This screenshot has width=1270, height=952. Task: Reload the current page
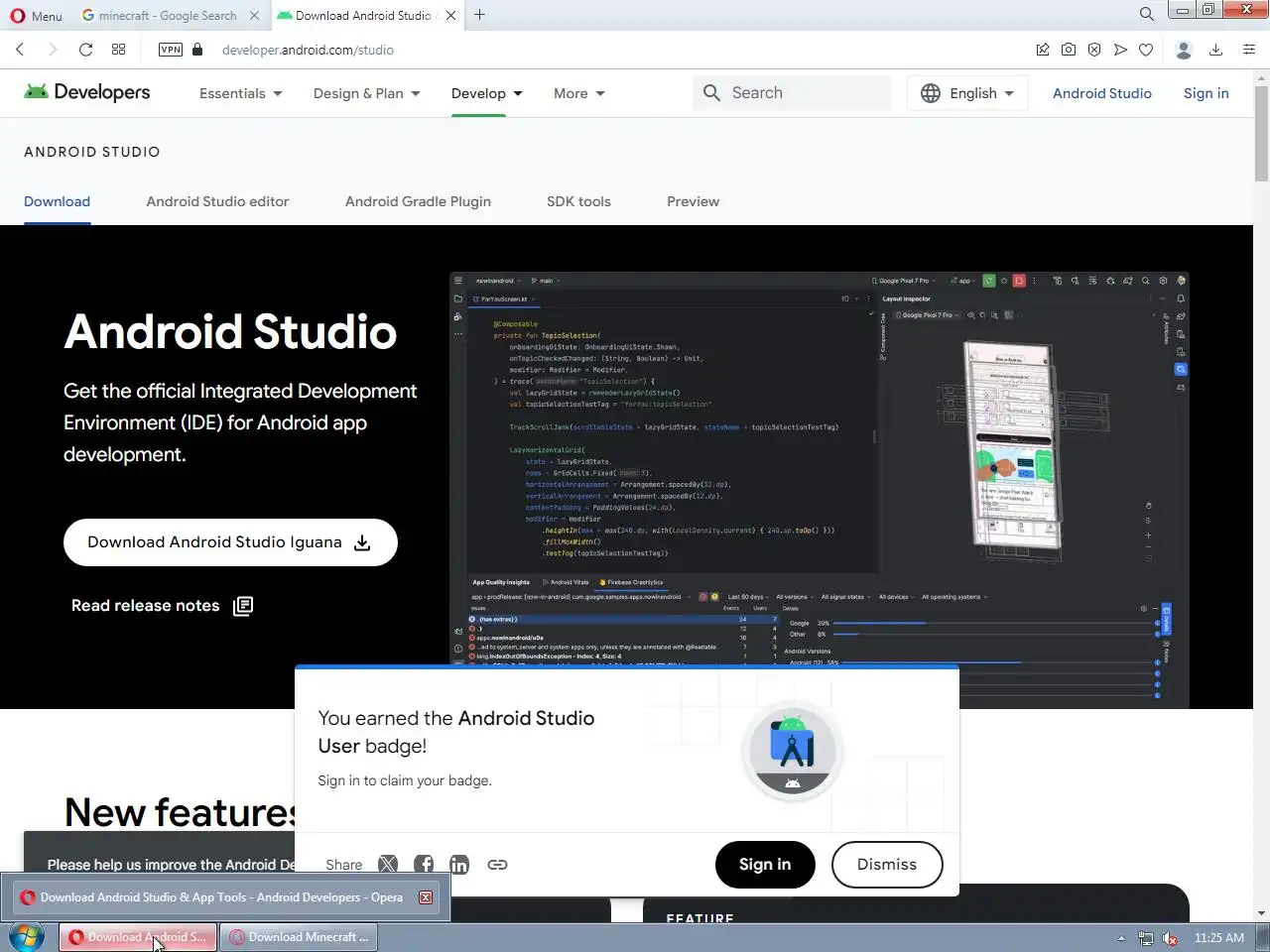pyautogui.click(x=85, y=50)
